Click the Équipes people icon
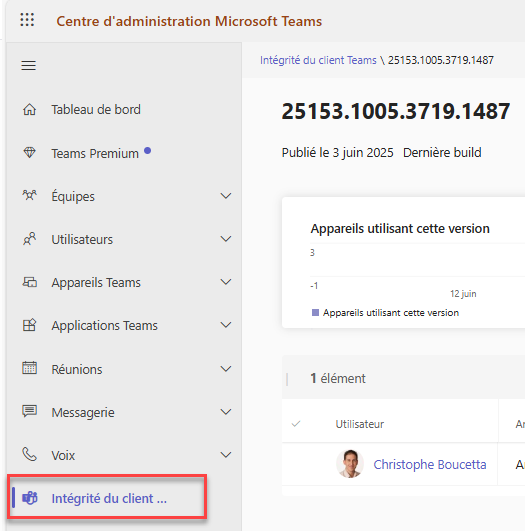This screenshot has height=531, width=525. (29, 196)
